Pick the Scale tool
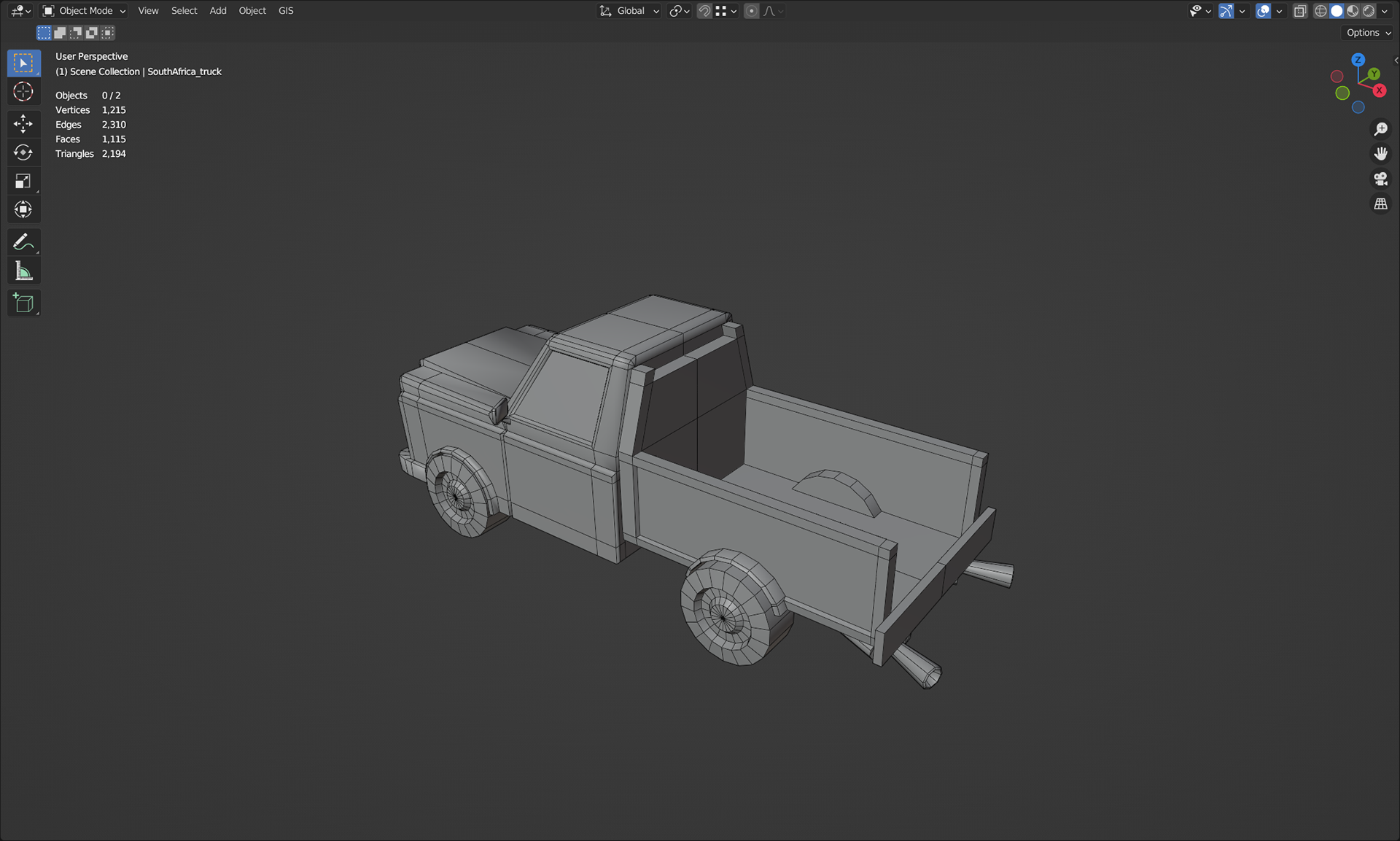 tap(23, 181)
